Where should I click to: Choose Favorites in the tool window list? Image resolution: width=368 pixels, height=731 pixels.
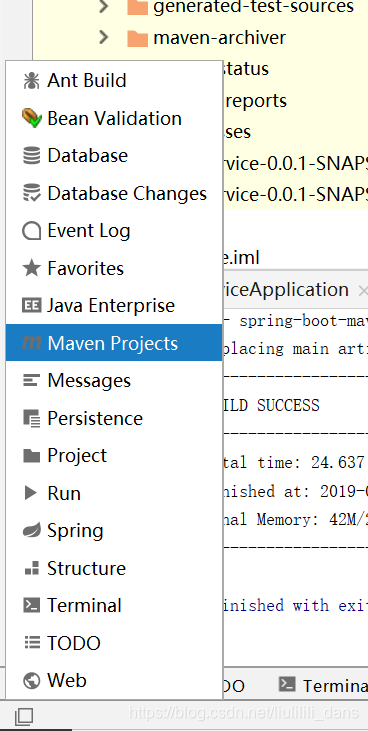(114, 268)
